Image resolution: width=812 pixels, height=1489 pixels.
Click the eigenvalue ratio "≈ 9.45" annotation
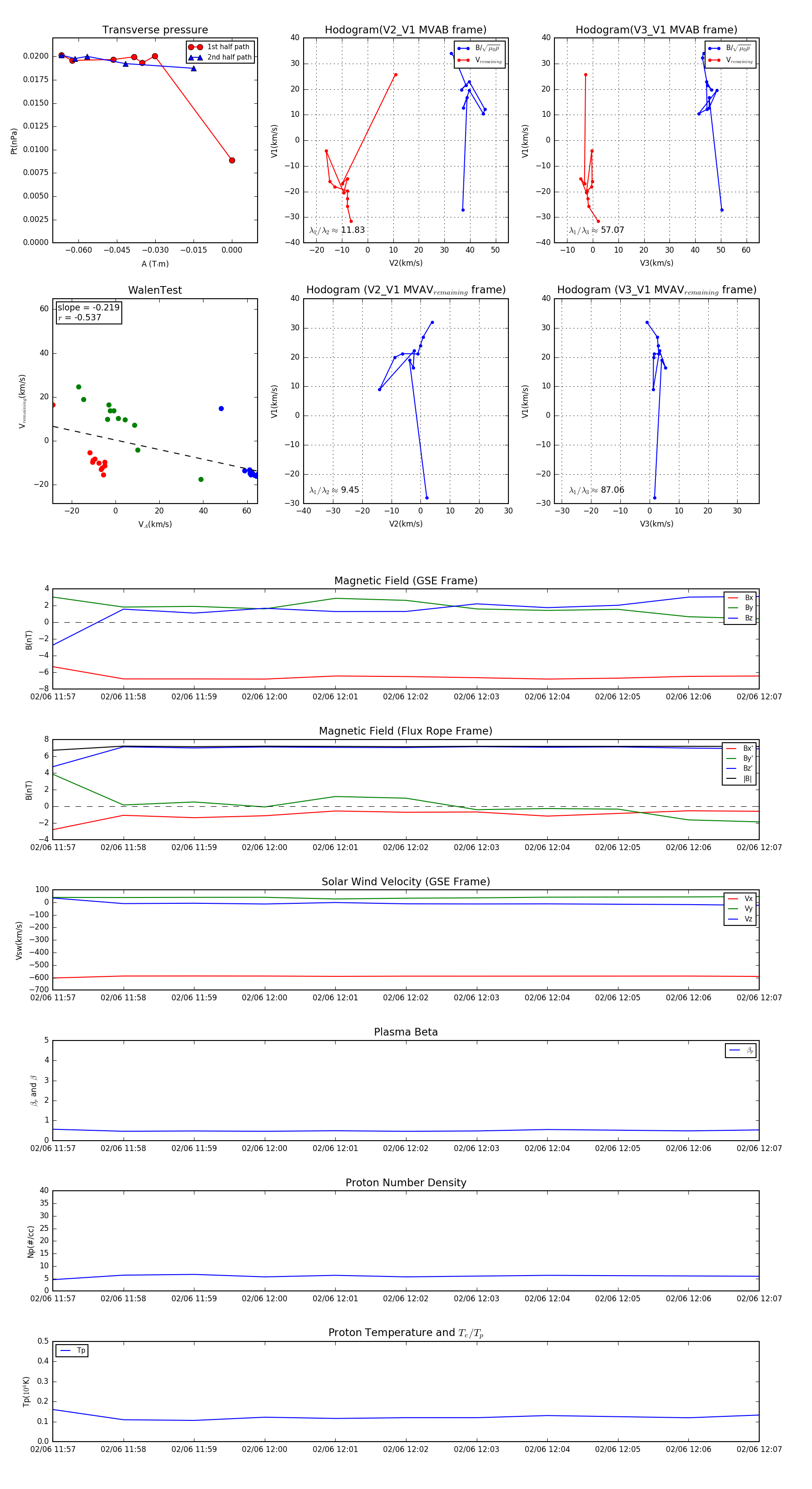pos(334,490)
